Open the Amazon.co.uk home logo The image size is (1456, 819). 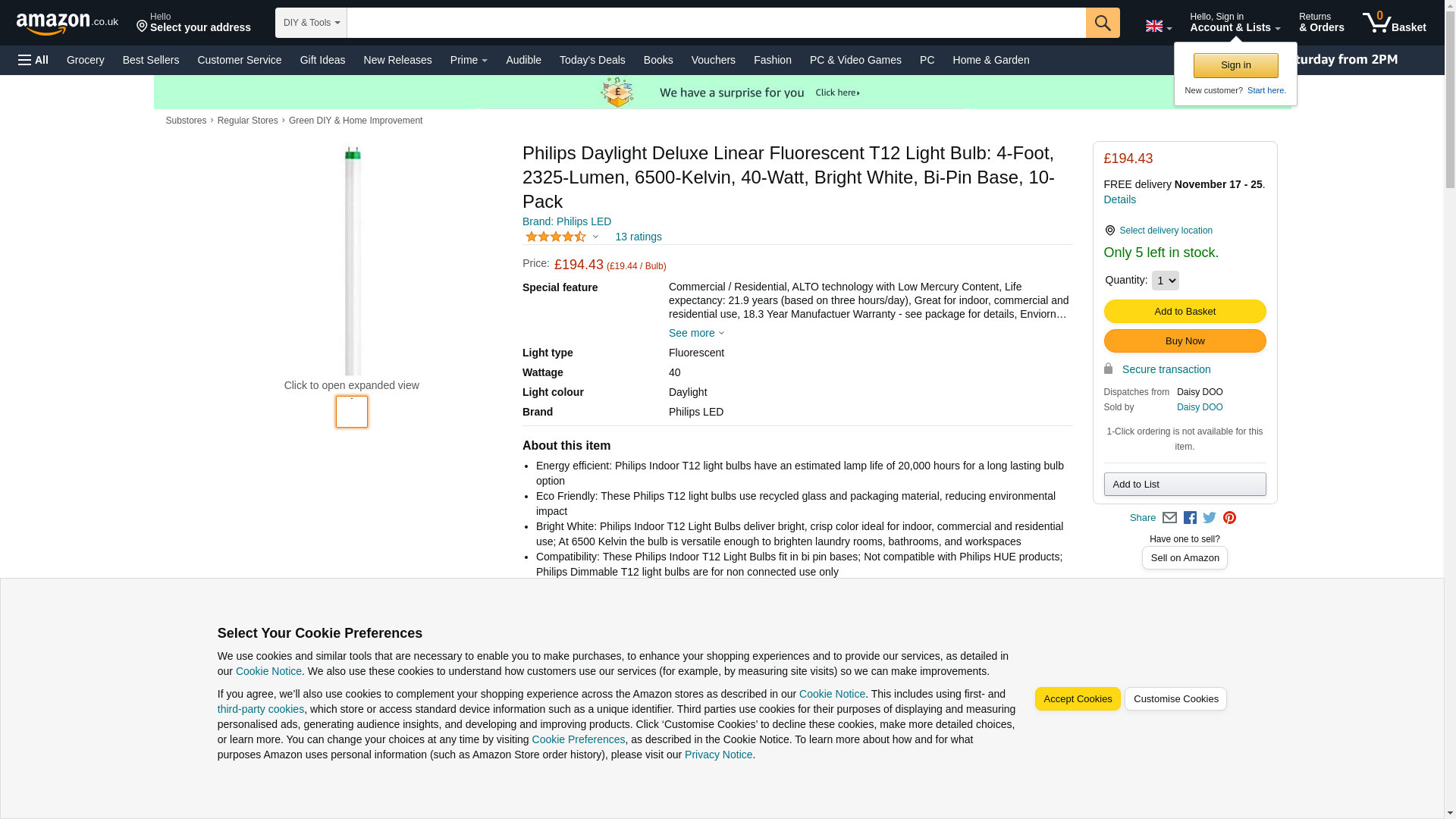pyautogui.click(x=67, y=24)
